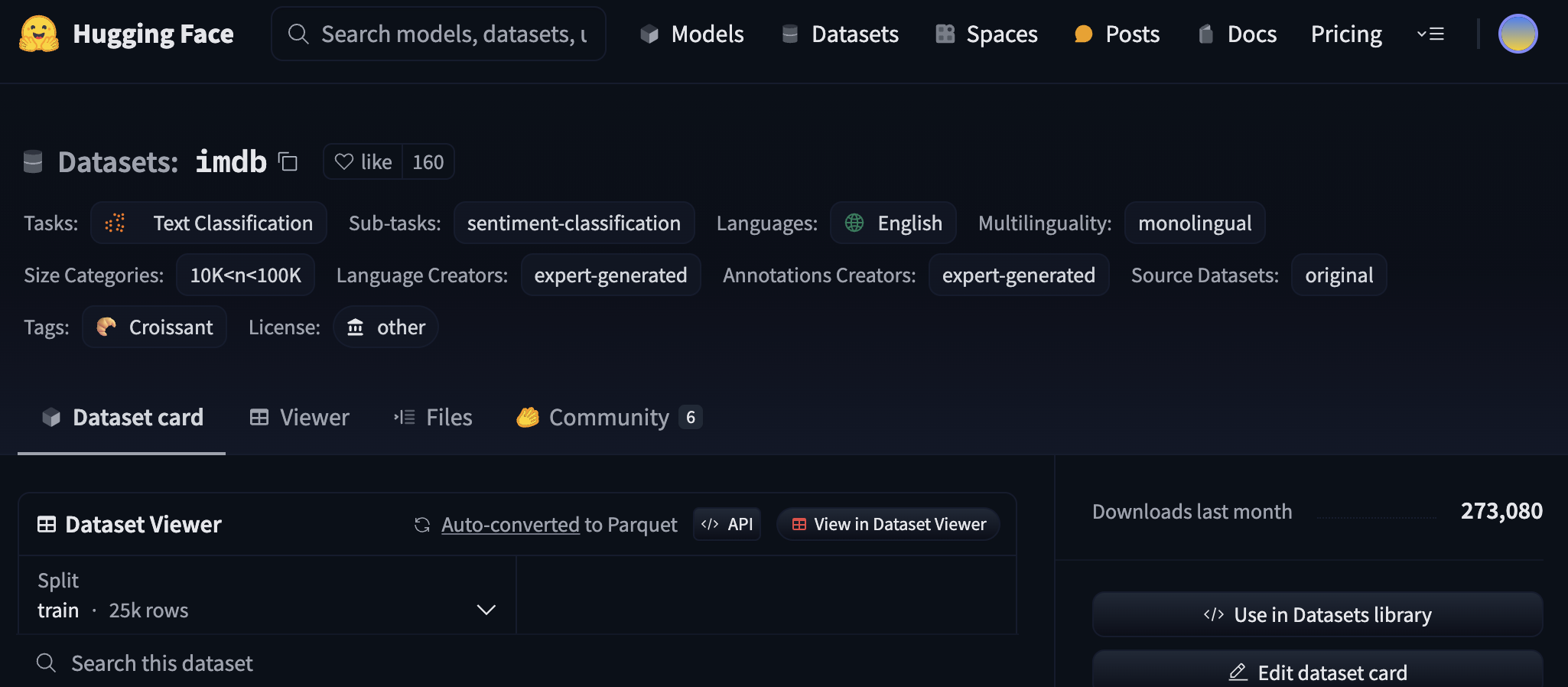The height and width of the screenshot is (687, 1568).
Task: Click the Croissant tag icon
Action: pyautogui.click(x=106, y=327)
